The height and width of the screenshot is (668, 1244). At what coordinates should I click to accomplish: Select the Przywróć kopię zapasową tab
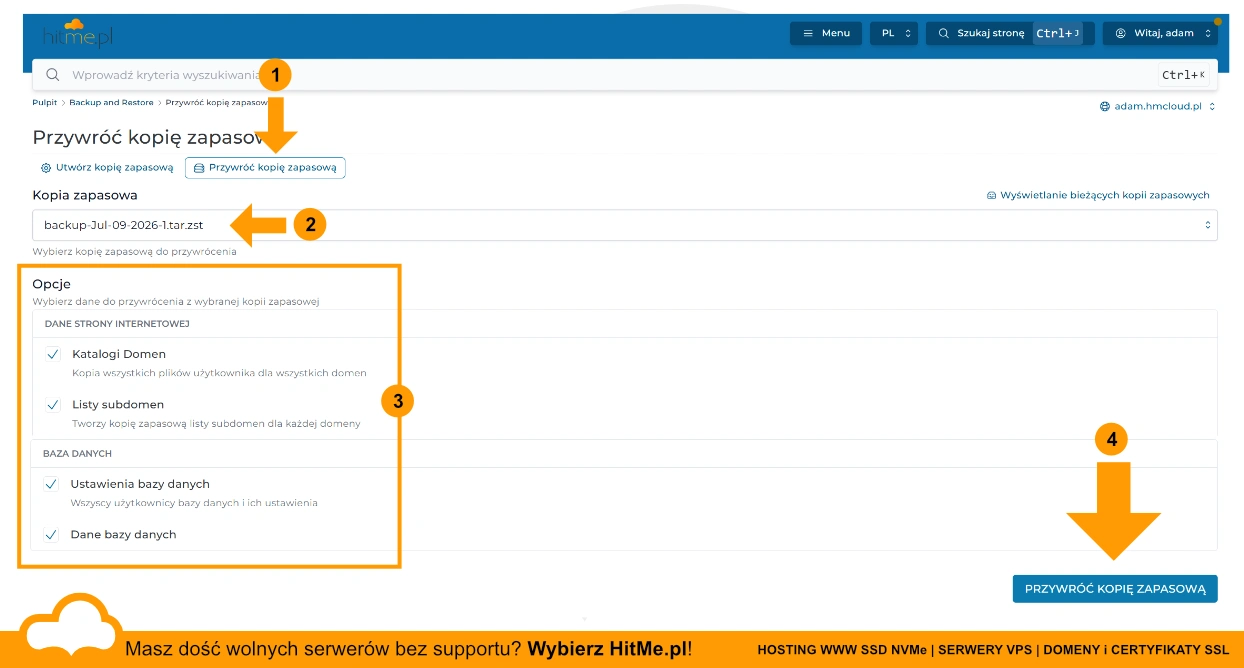(265, 168)
